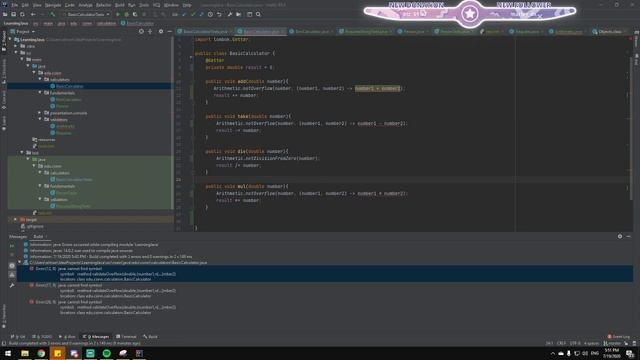Viewport: 640px width, 360px height.
Task: Select .gitignore file in project tree
Action: [35, 226]
